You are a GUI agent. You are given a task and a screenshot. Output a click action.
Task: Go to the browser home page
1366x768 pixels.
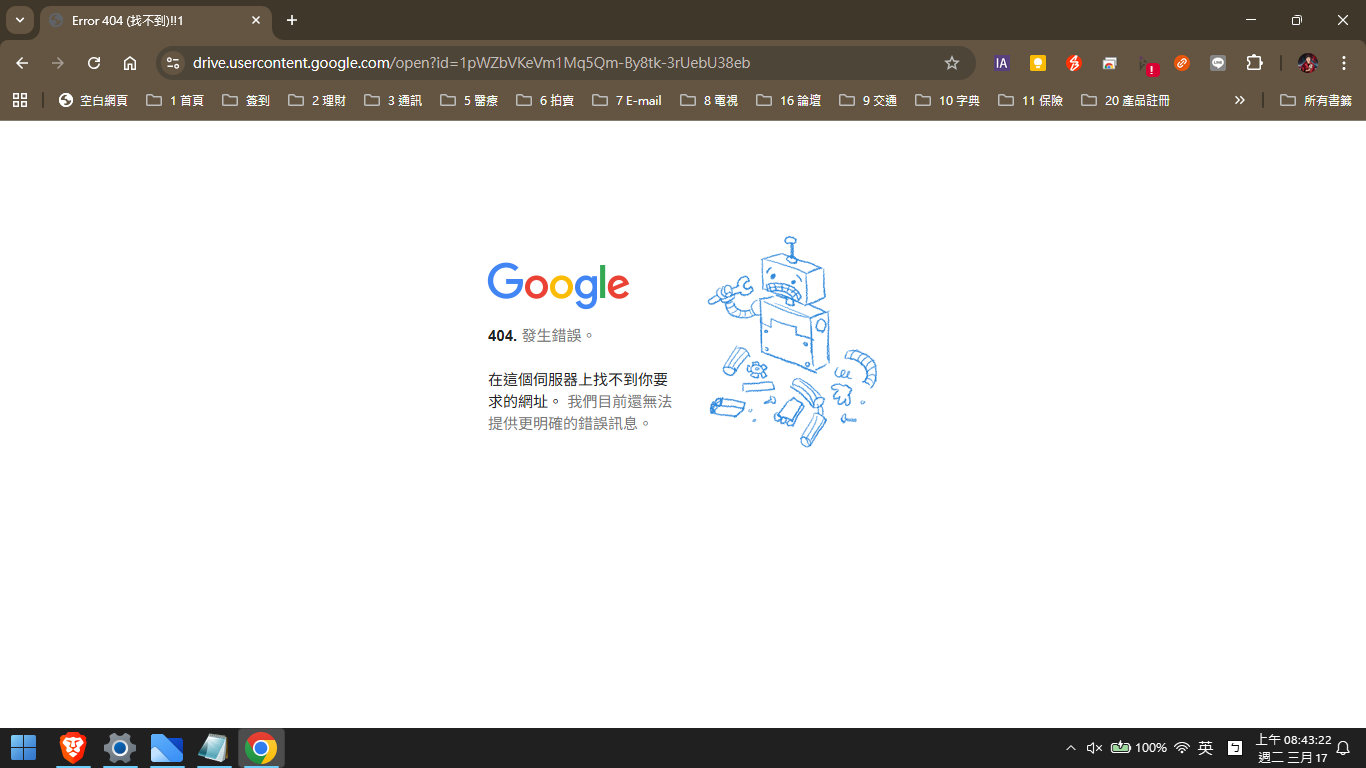point(130,63)
